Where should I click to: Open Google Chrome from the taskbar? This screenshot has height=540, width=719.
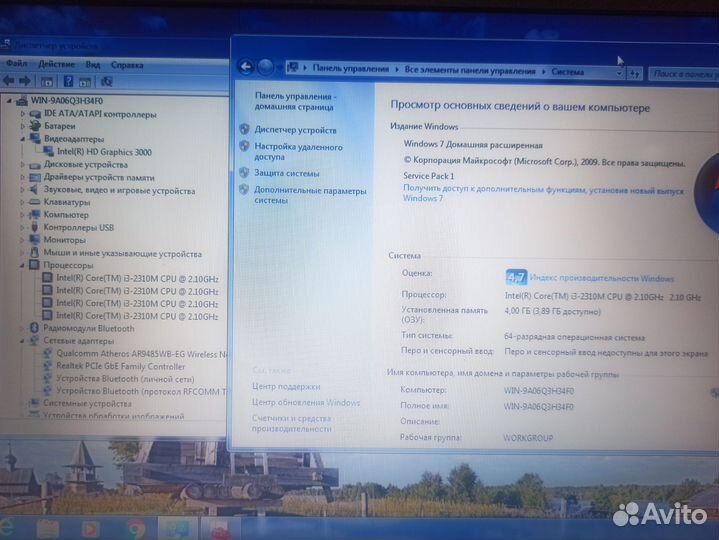(136, 529)
